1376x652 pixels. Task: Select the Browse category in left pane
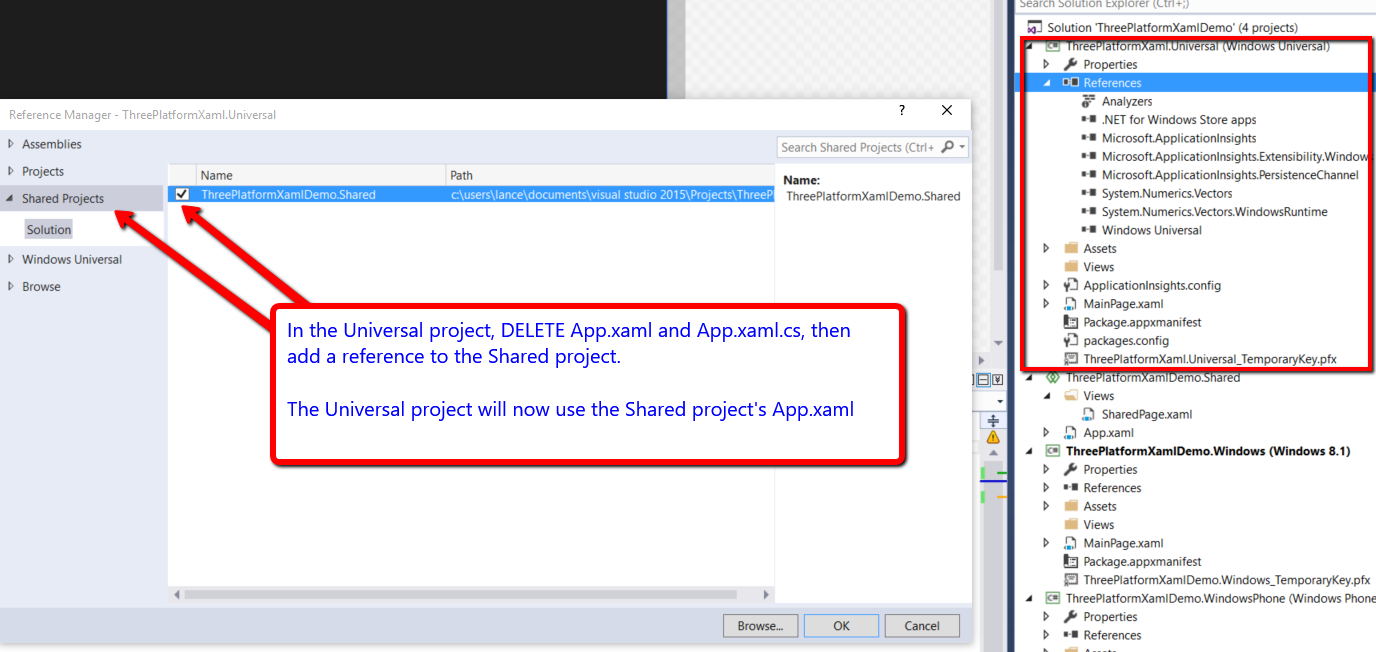click(41, 286)
